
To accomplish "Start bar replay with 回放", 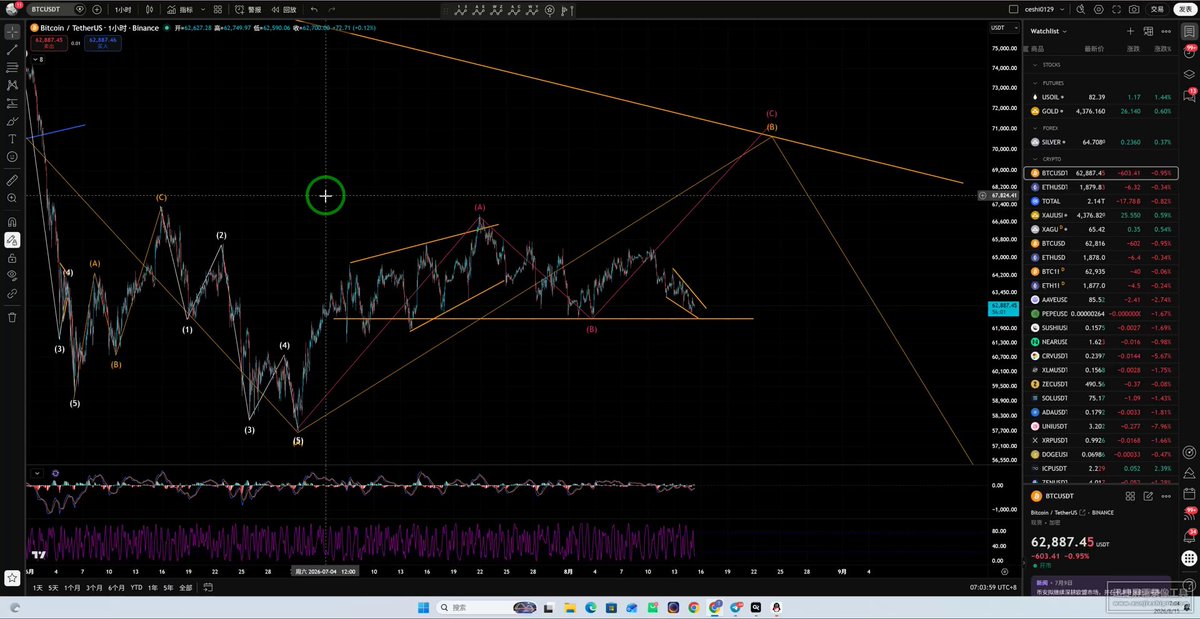I will pyautogui.click(x=285, y=9).
